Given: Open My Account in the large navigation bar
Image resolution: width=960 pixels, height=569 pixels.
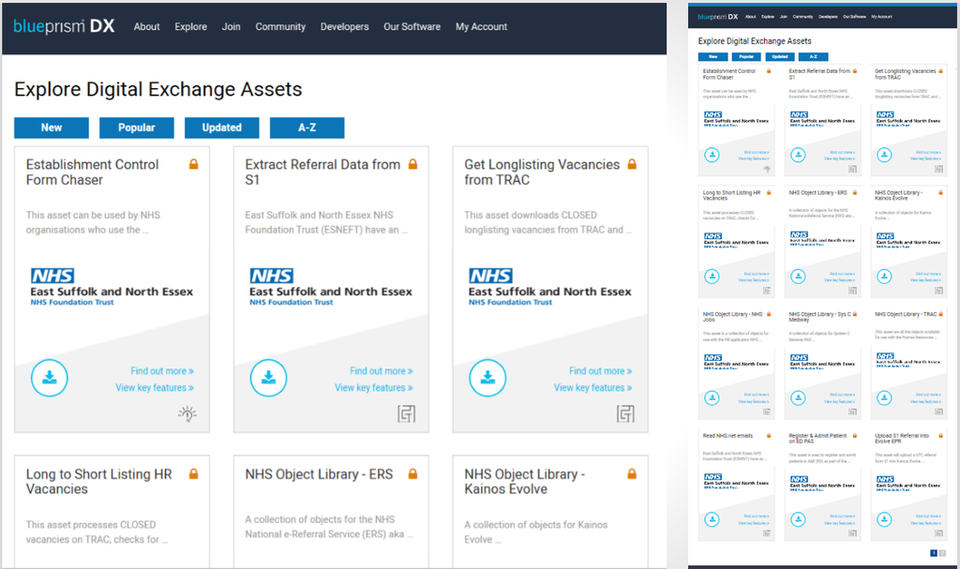Looking at the screenshot, I should pos(482,27).
